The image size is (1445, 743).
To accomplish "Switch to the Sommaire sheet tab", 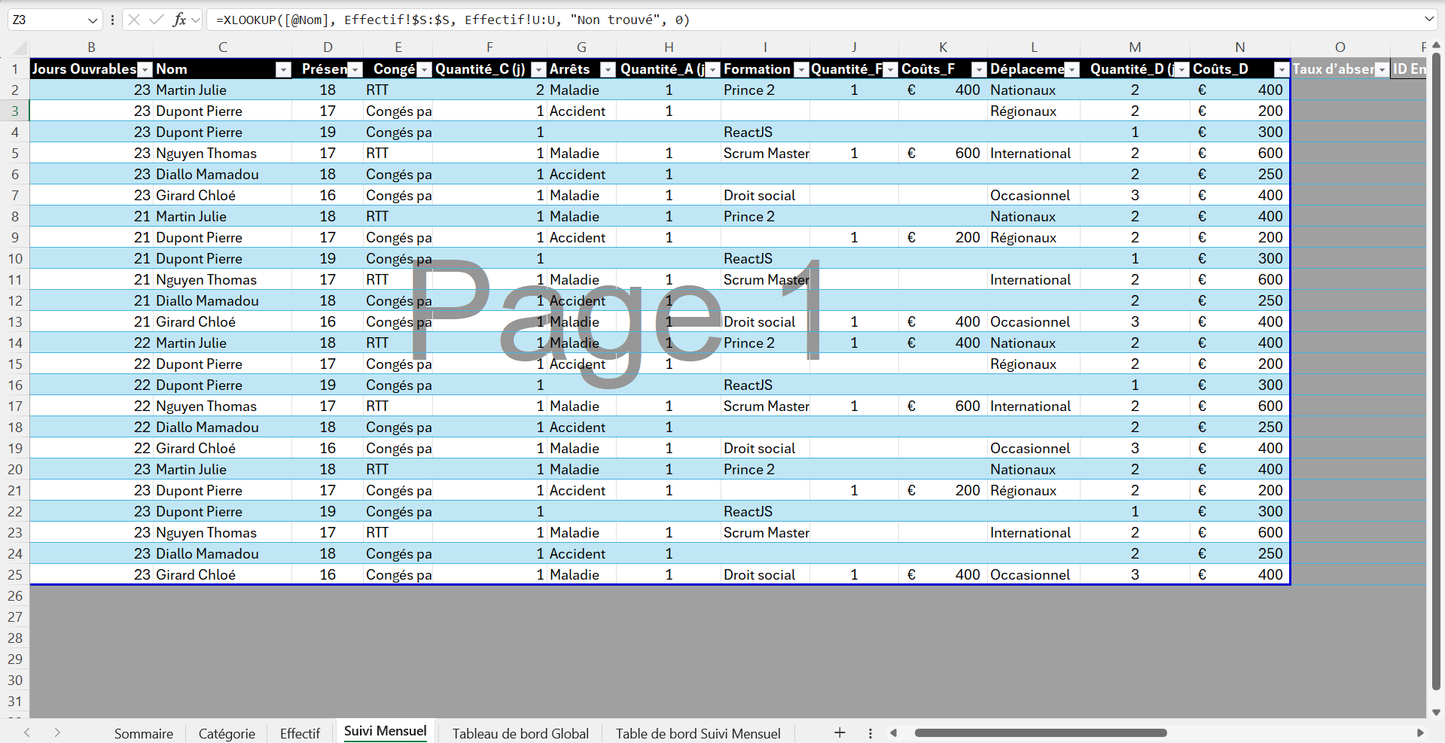I will [143, 733].
